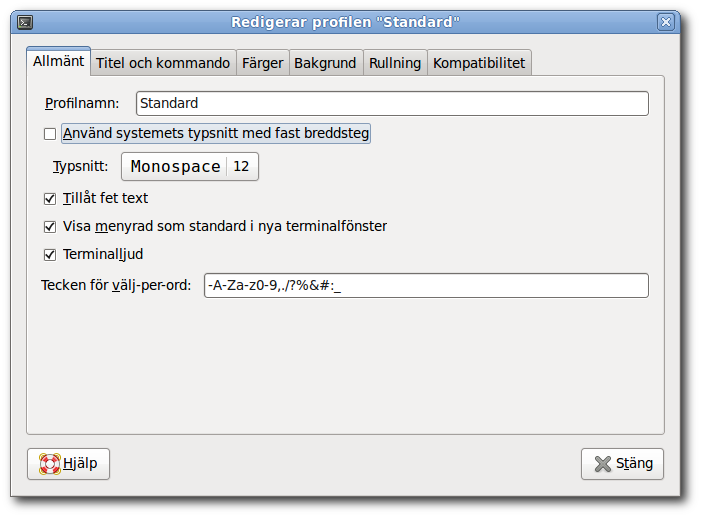Click the Hjälp button label

click(80, 463)
